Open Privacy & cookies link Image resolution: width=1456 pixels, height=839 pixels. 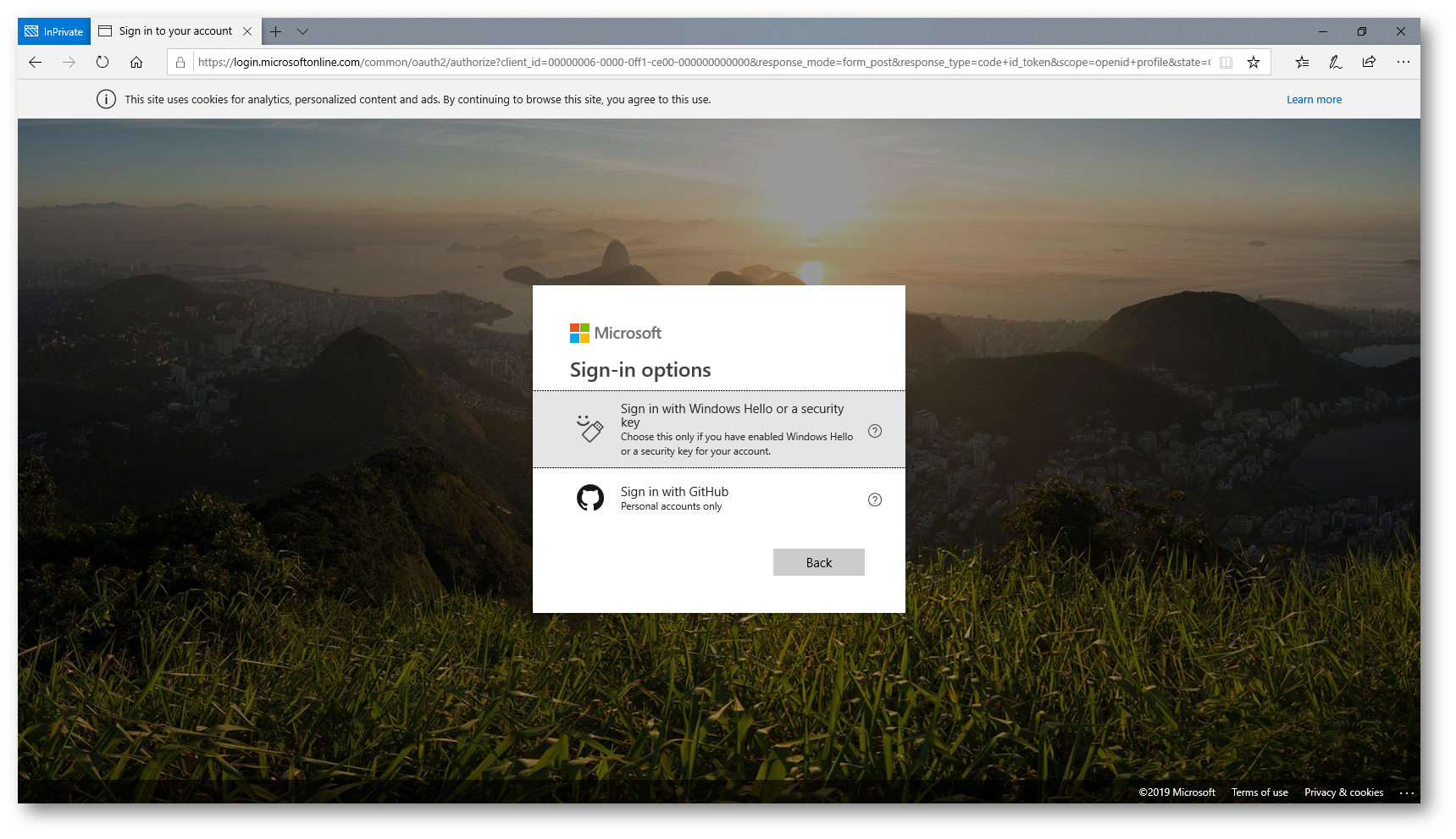pos(1343,792)
